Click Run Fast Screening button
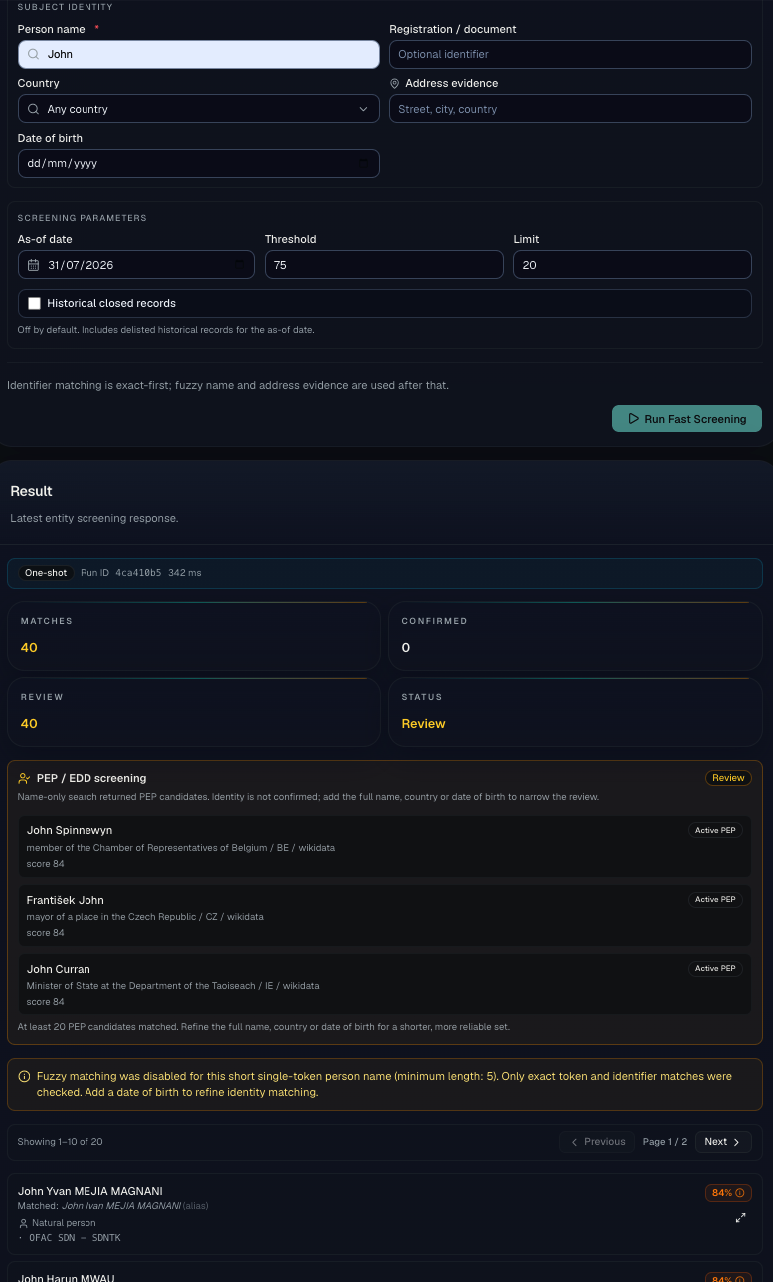 (x=687, y=419)
